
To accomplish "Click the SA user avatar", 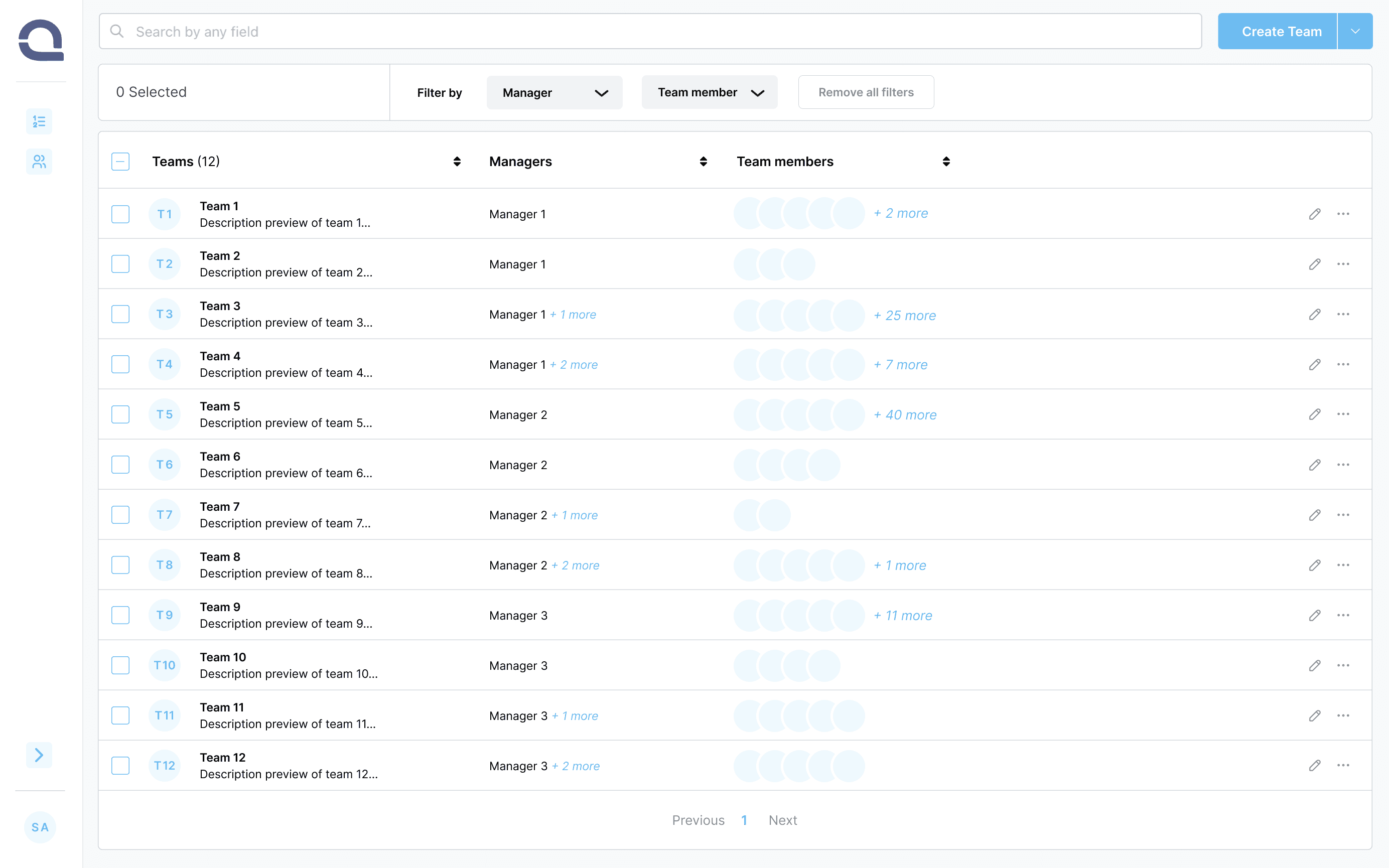I will tap(40, 827).
